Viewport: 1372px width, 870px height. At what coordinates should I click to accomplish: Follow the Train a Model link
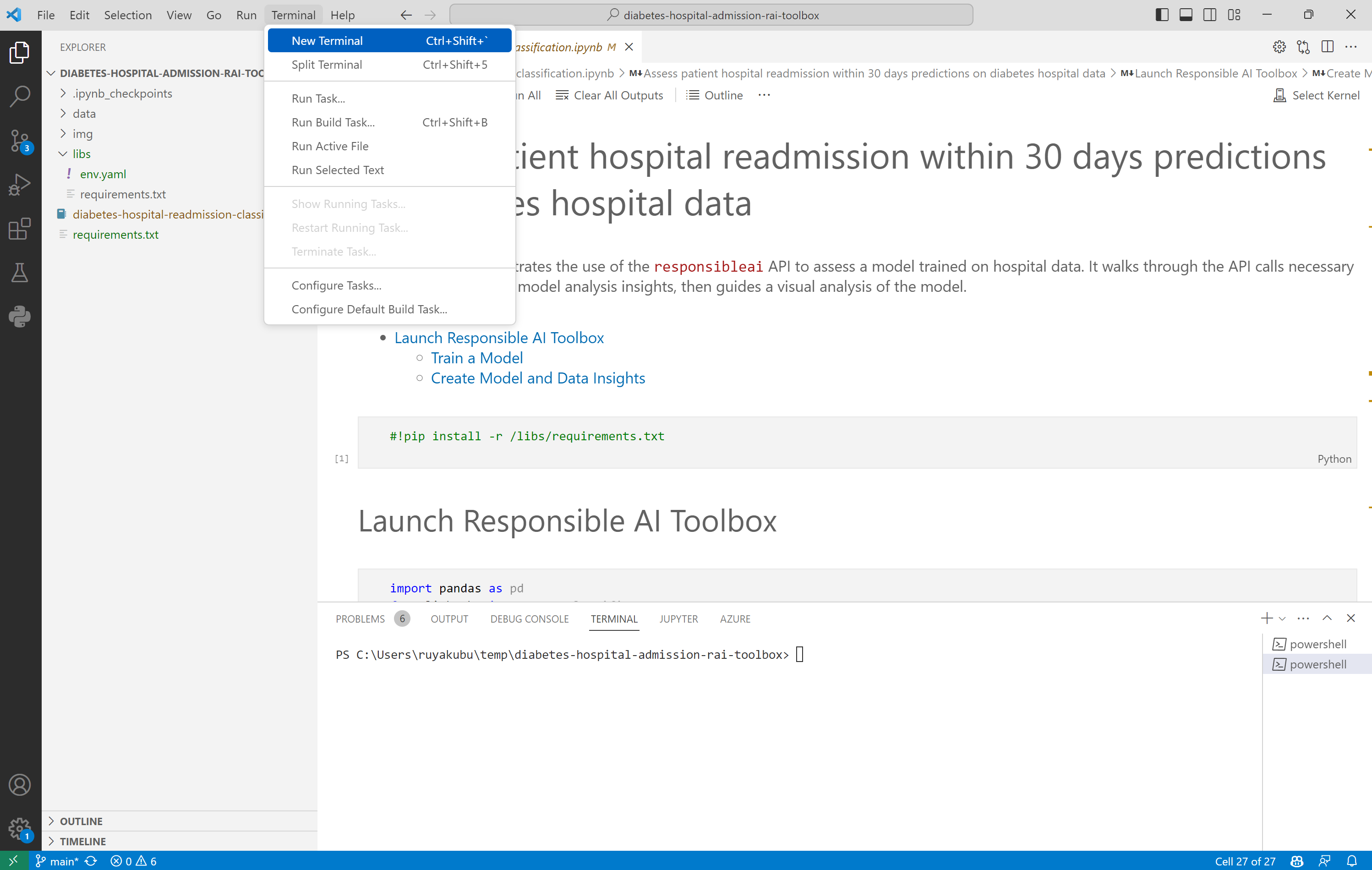[476, 358]
